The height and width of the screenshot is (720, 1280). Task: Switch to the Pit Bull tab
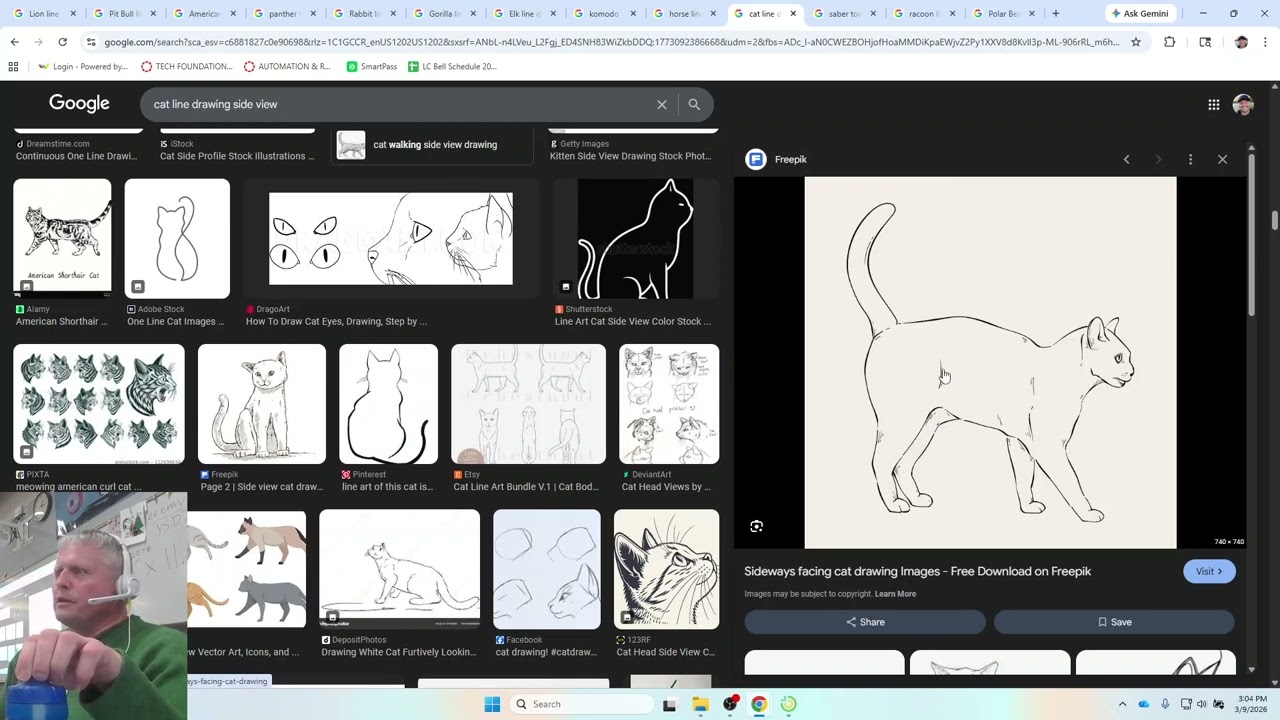coord(118,14)
